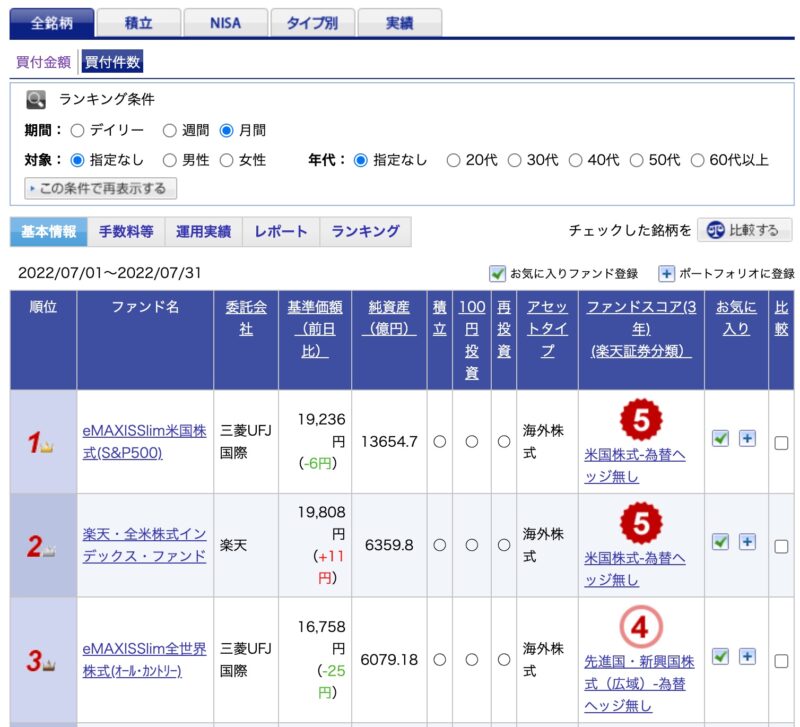The height and width of the screenshot is (727, 800).
Task: Sort by the 再投資 column header
Action: [x=504, y=329]
